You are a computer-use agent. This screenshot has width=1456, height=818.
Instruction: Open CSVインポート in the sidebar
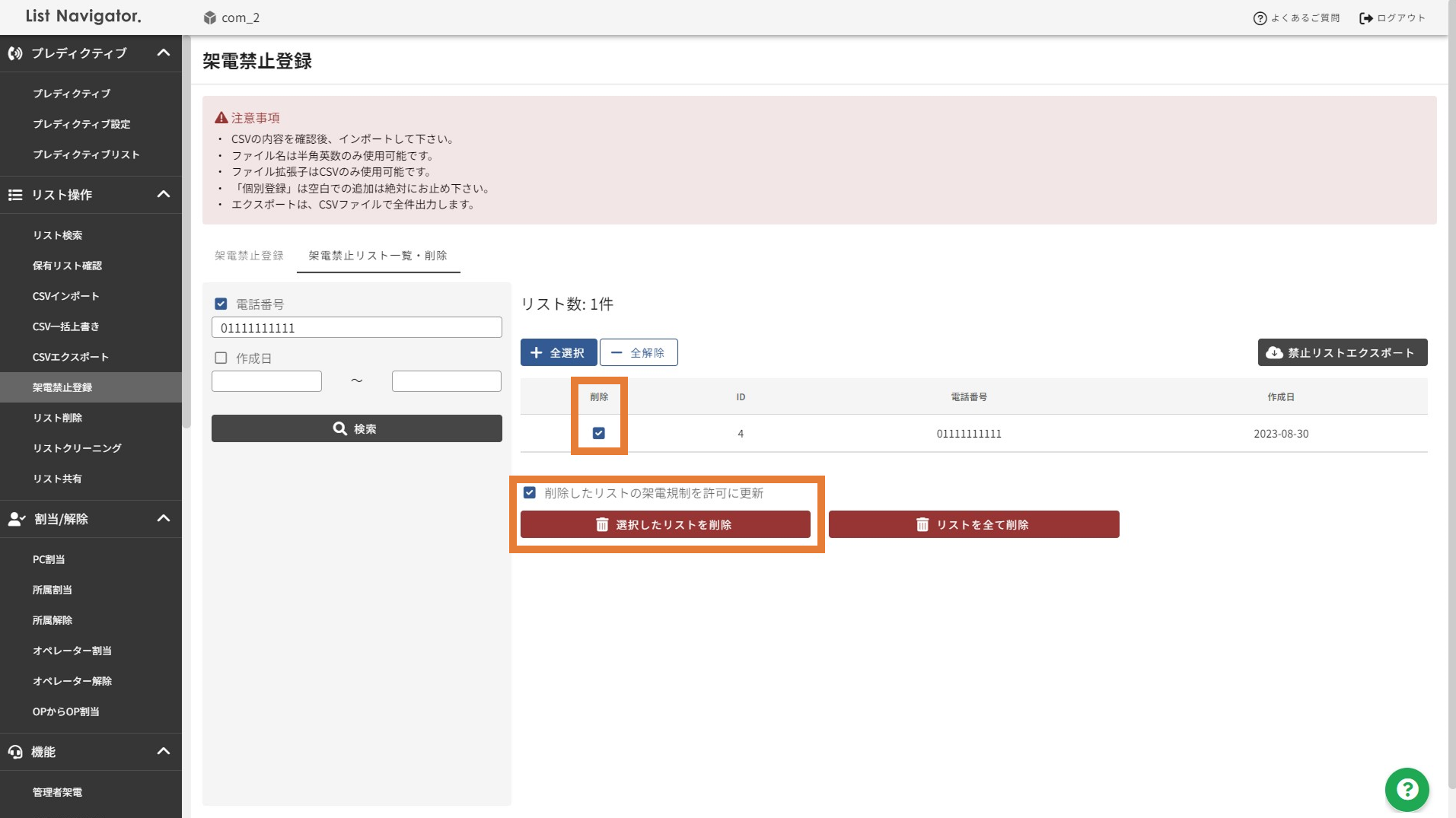point(65,296)
